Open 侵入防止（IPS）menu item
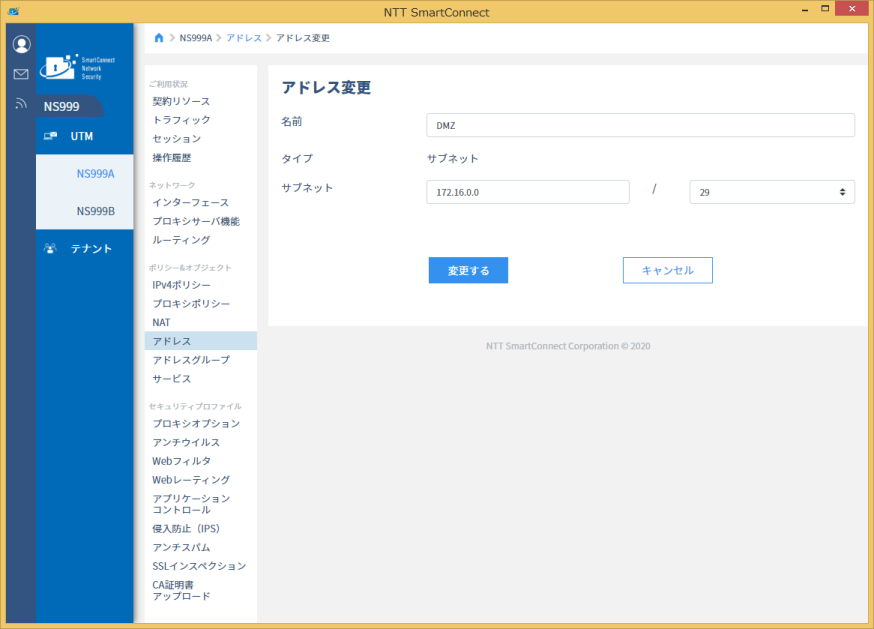This screenshot has height=629, width=874. pos(186,529)
